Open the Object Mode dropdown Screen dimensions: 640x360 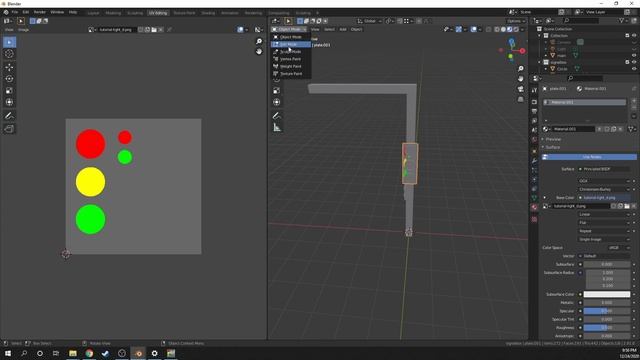point(289,29)
